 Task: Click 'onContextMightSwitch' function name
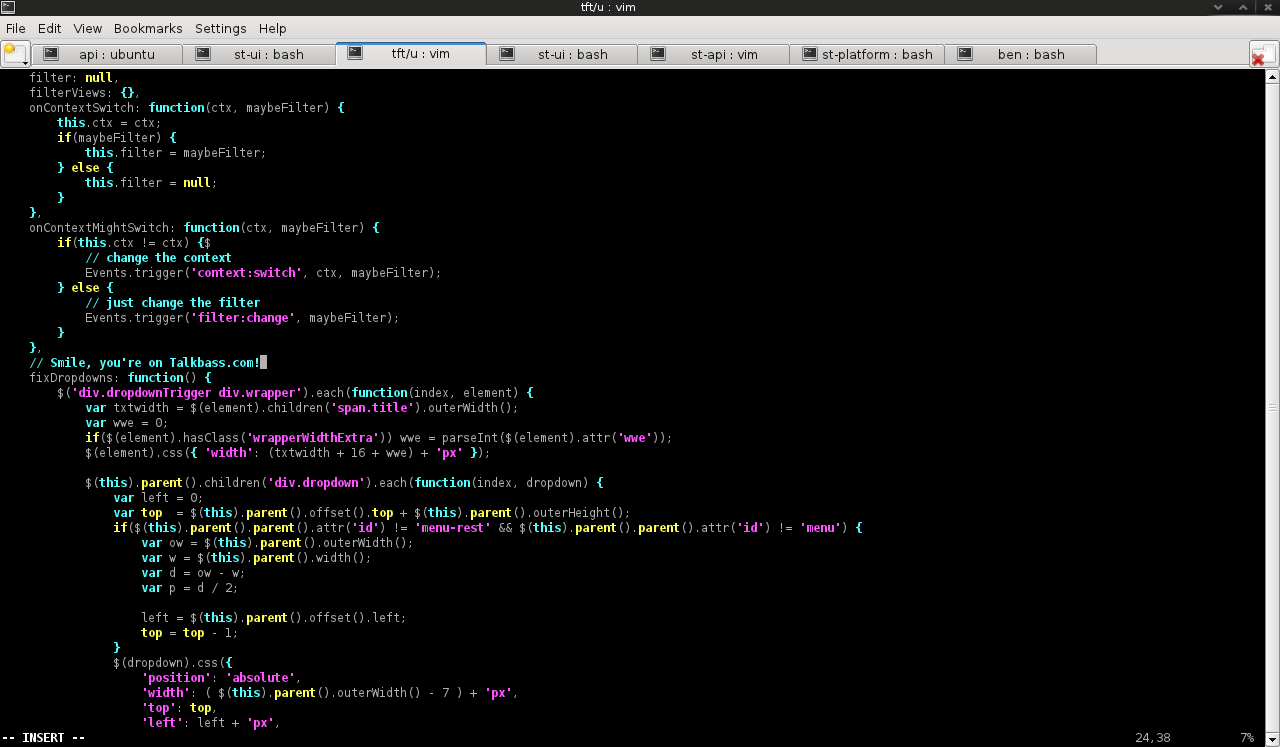click(99, 227)
